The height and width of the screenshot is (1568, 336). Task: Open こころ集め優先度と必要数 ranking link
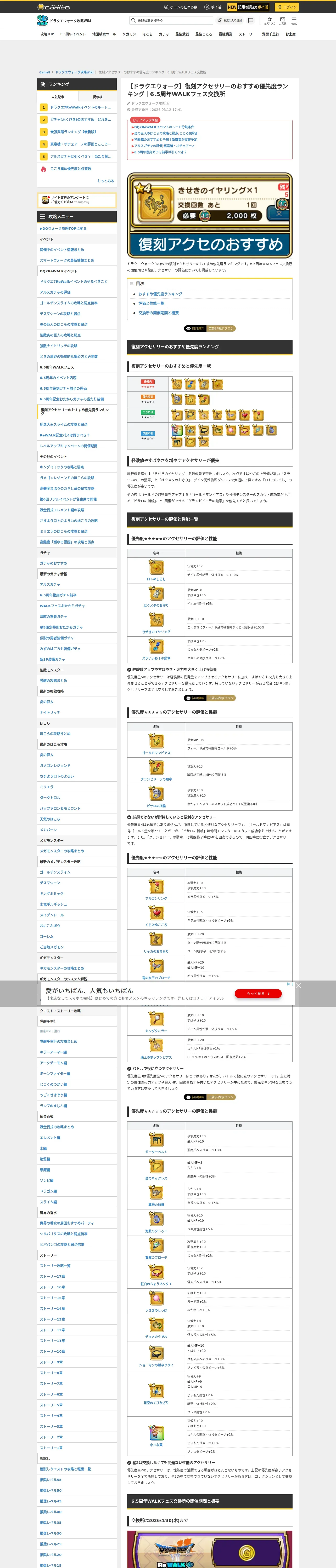click(77, 169)
